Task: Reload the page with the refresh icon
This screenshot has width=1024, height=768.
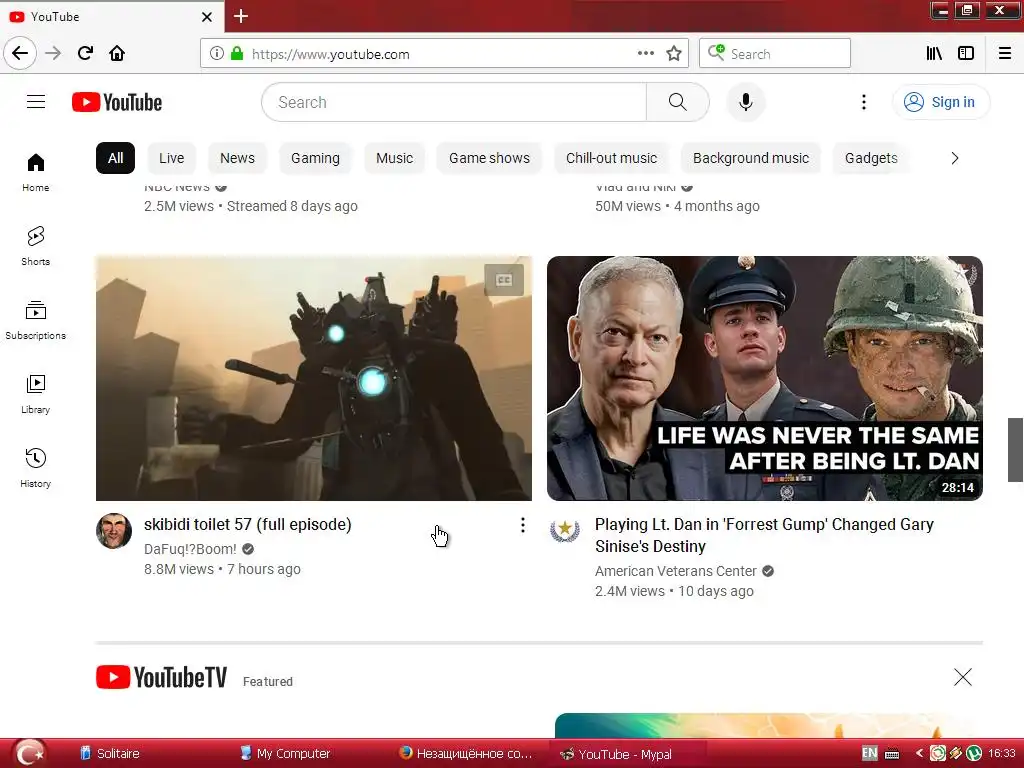Action: pyautogui.click(x=85, y=53)
